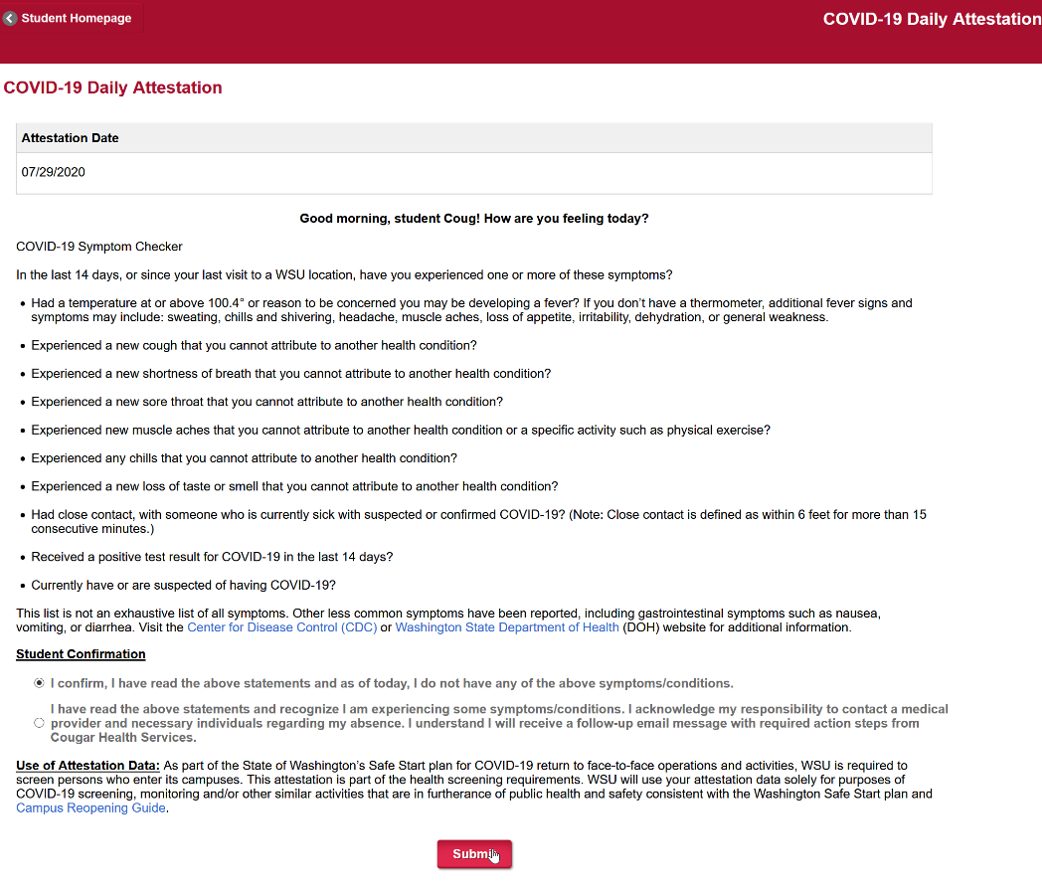Viewport: 1042px width, 883px height.
Task: Click the underlined Use of Attestation Data label
Action: click(88, 766)
